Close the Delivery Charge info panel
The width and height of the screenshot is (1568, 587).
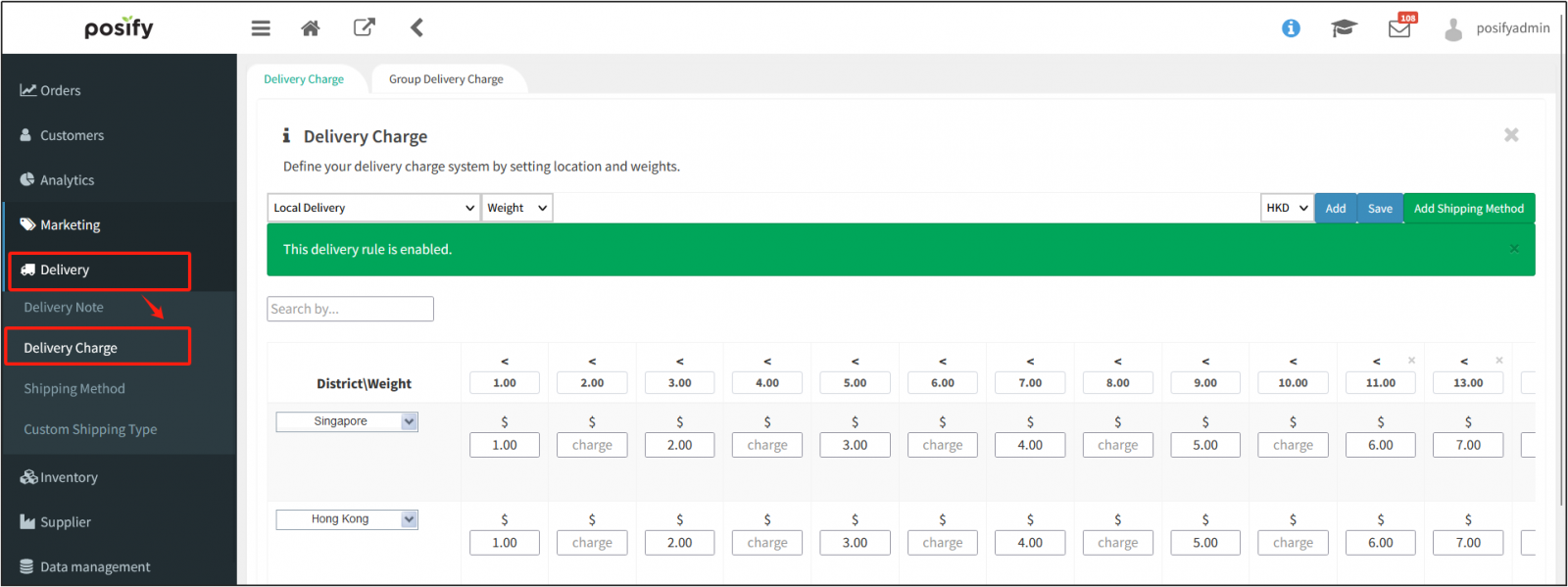(1511, 135)
